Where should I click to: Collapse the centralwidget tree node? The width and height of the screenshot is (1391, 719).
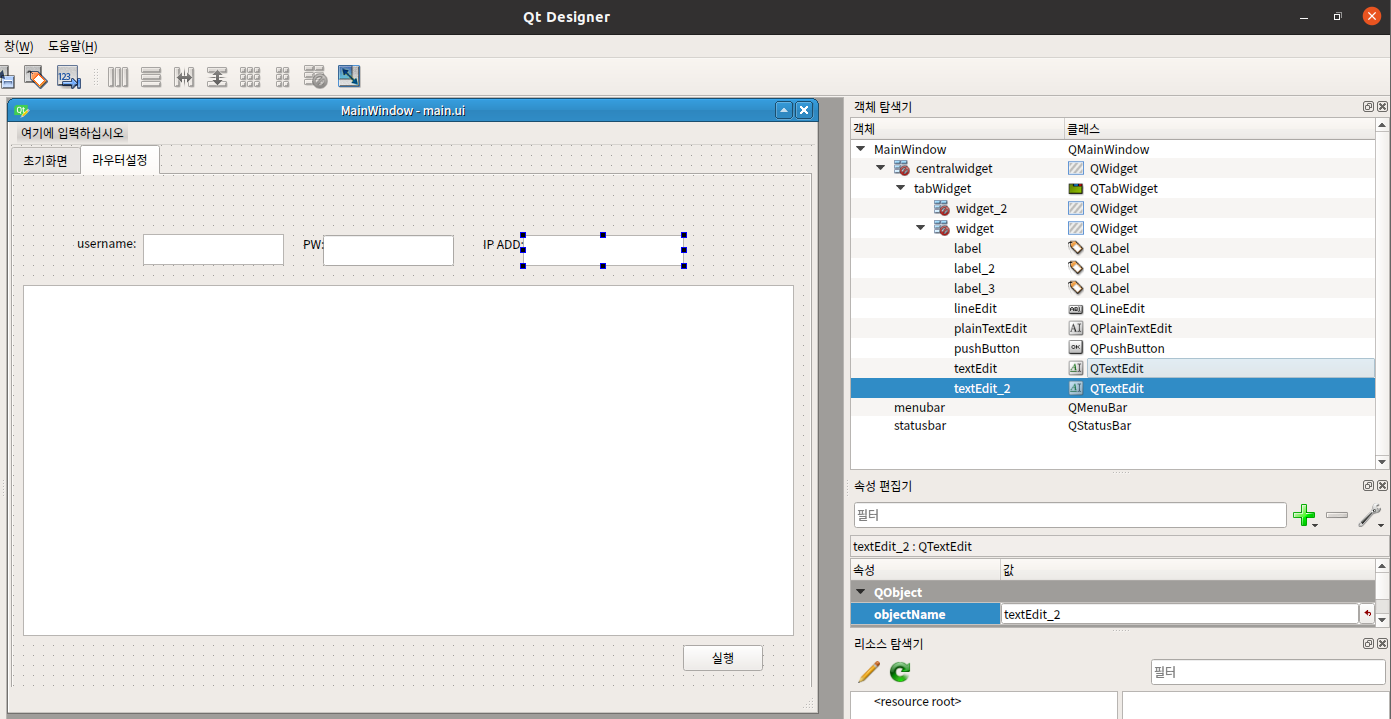[x=881, y=168]
